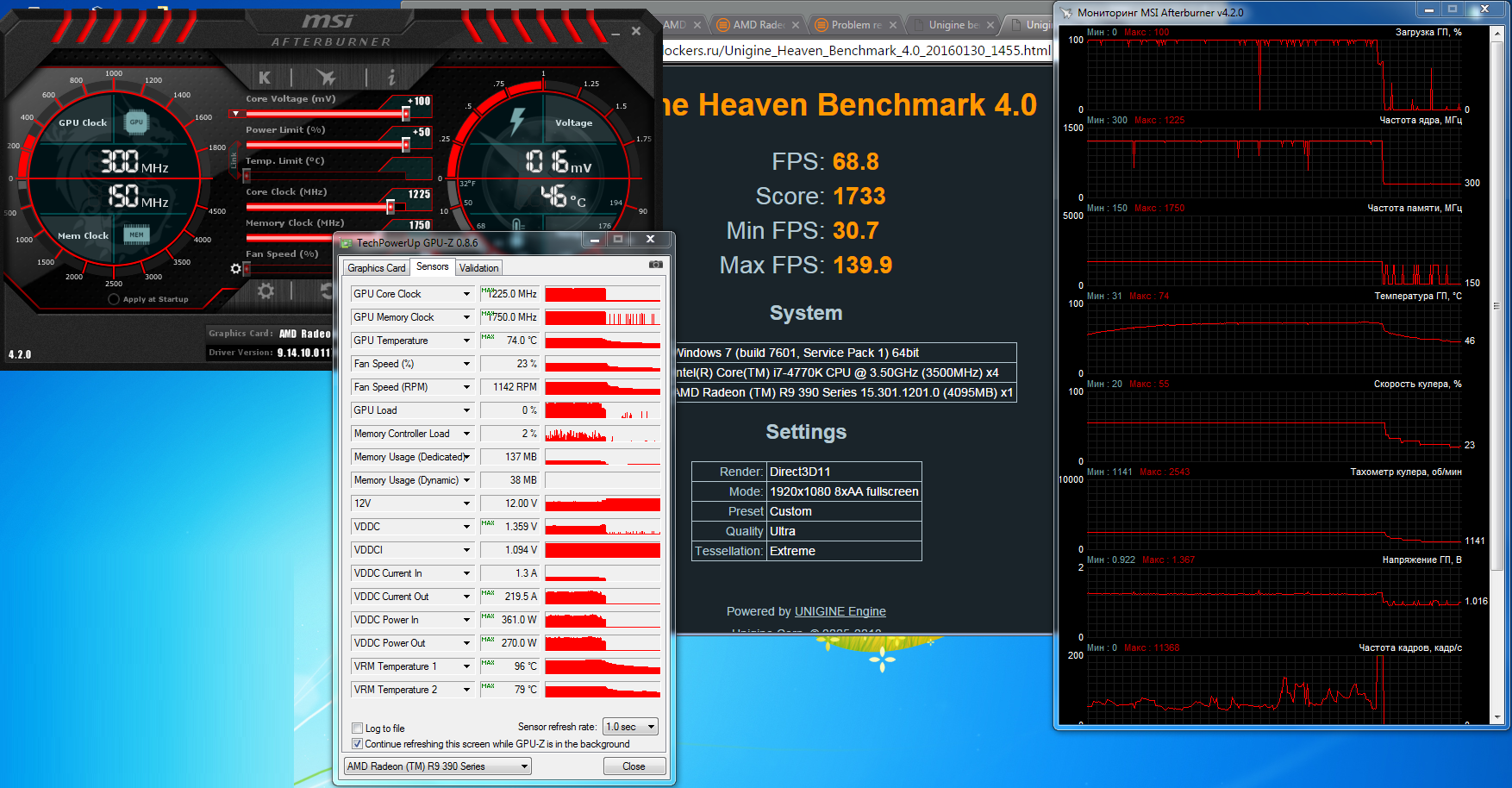
Task: Open the Afterburner info icon
Action: (390, 78)
